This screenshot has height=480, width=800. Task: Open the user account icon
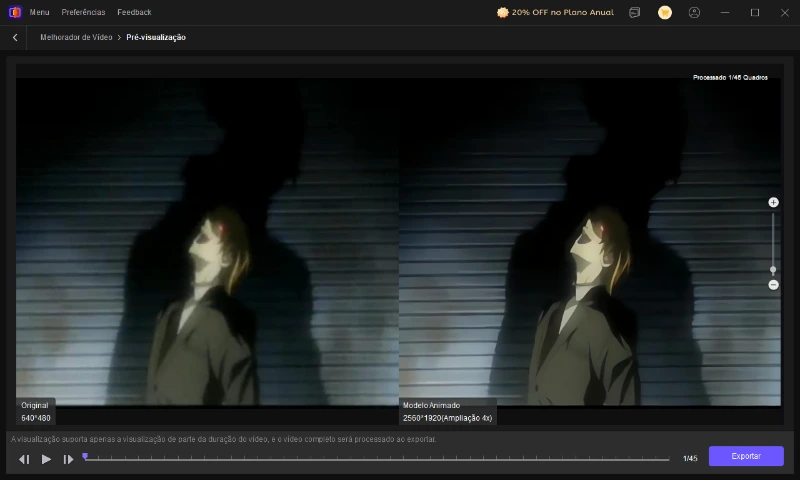pyautogui.click(x=694, y=12)
